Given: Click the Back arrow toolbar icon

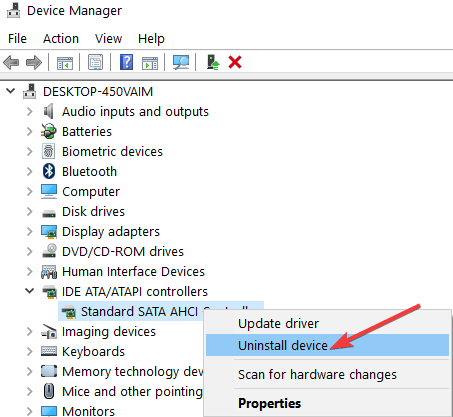Looking at the screenshot, I should [11, 62].
